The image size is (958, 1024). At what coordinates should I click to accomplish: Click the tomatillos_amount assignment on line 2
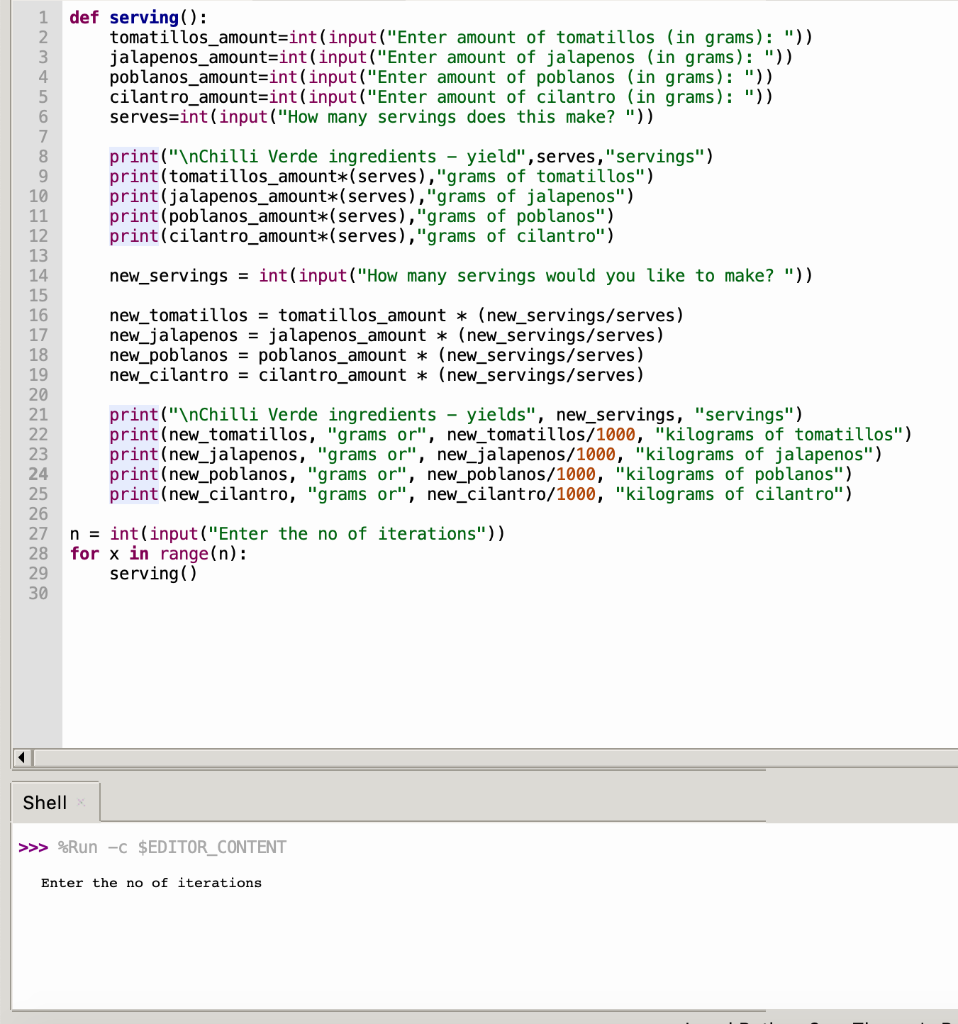click(x=180, y=37)
